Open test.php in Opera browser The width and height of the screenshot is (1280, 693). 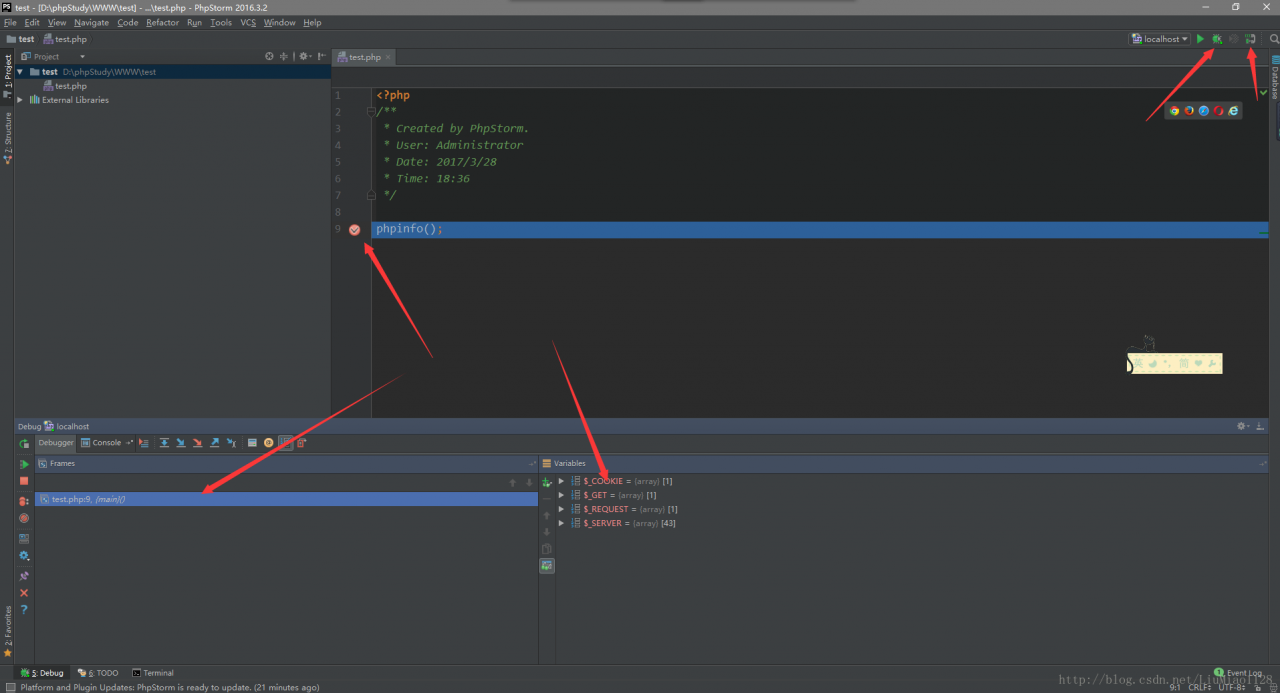[1218, 111]
